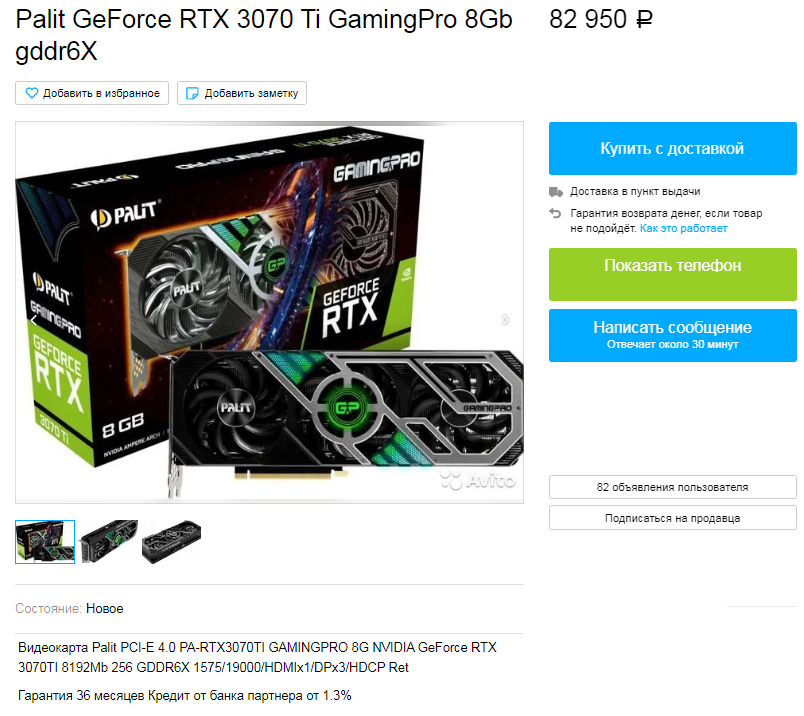The width and height of the screenshot is (804, 716).
Task: Select first thumbnail with box photo
Action: coord(45,542)
